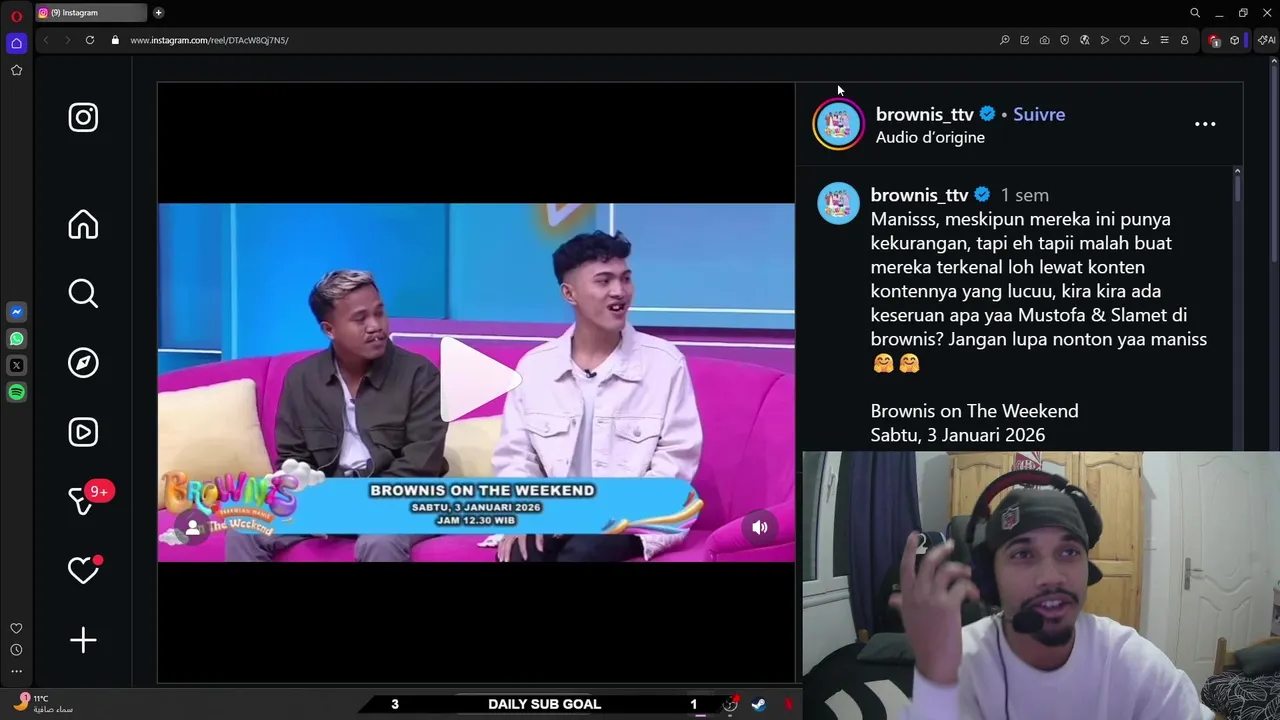This screenshot has width=1280, height=720.
Task: Go back with the browser back arrow
Action: click(x=46, y=40)
